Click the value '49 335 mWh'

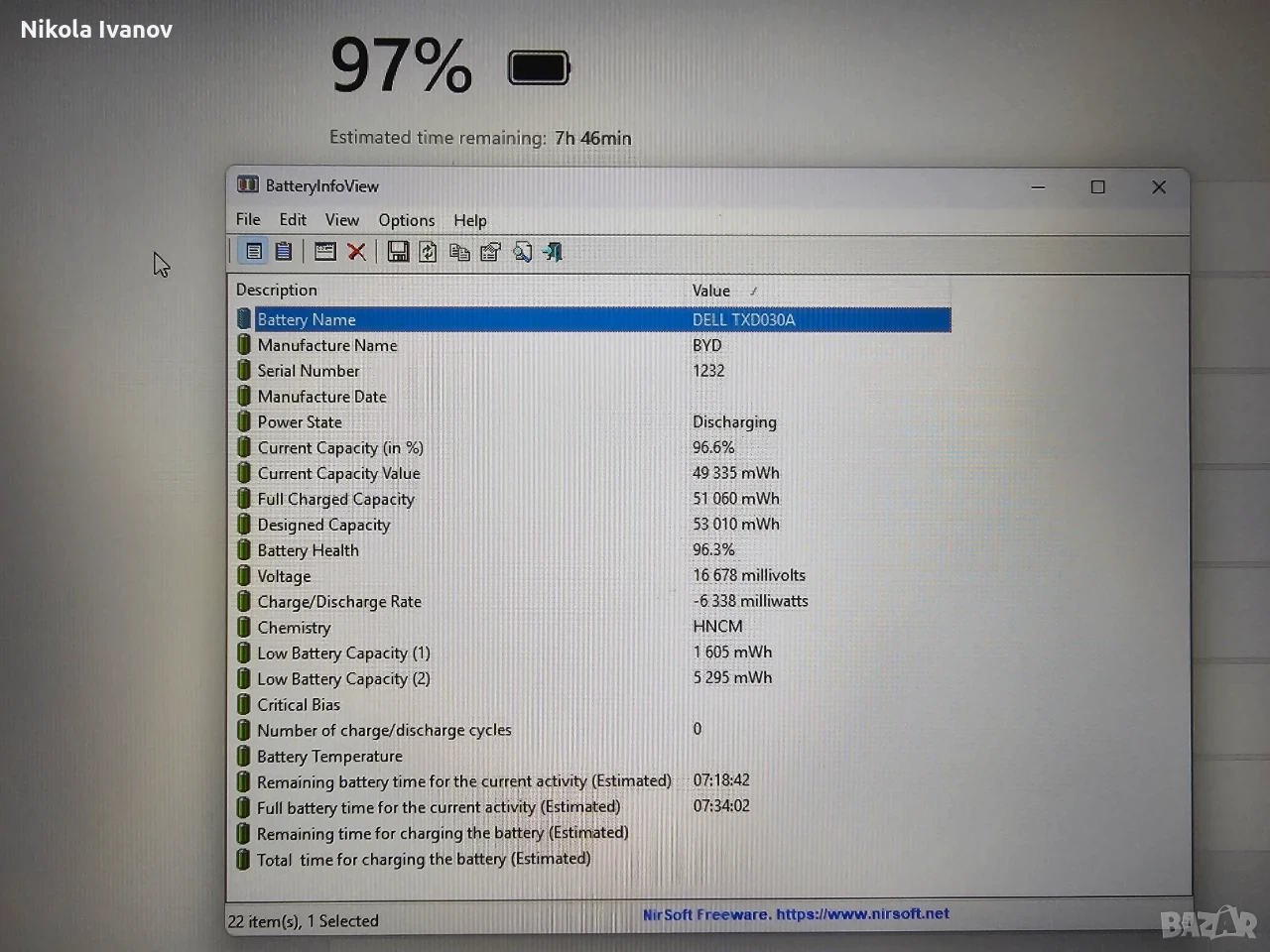[736, 473]
